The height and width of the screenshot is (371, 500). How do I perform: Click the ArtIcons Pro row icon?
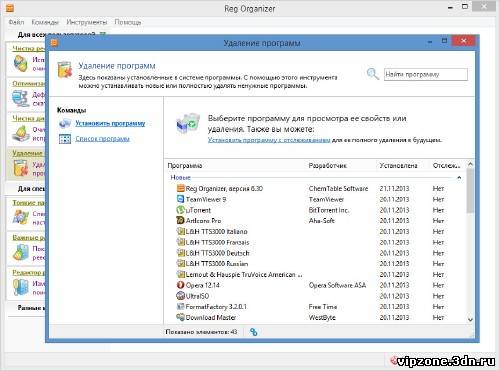180,220
